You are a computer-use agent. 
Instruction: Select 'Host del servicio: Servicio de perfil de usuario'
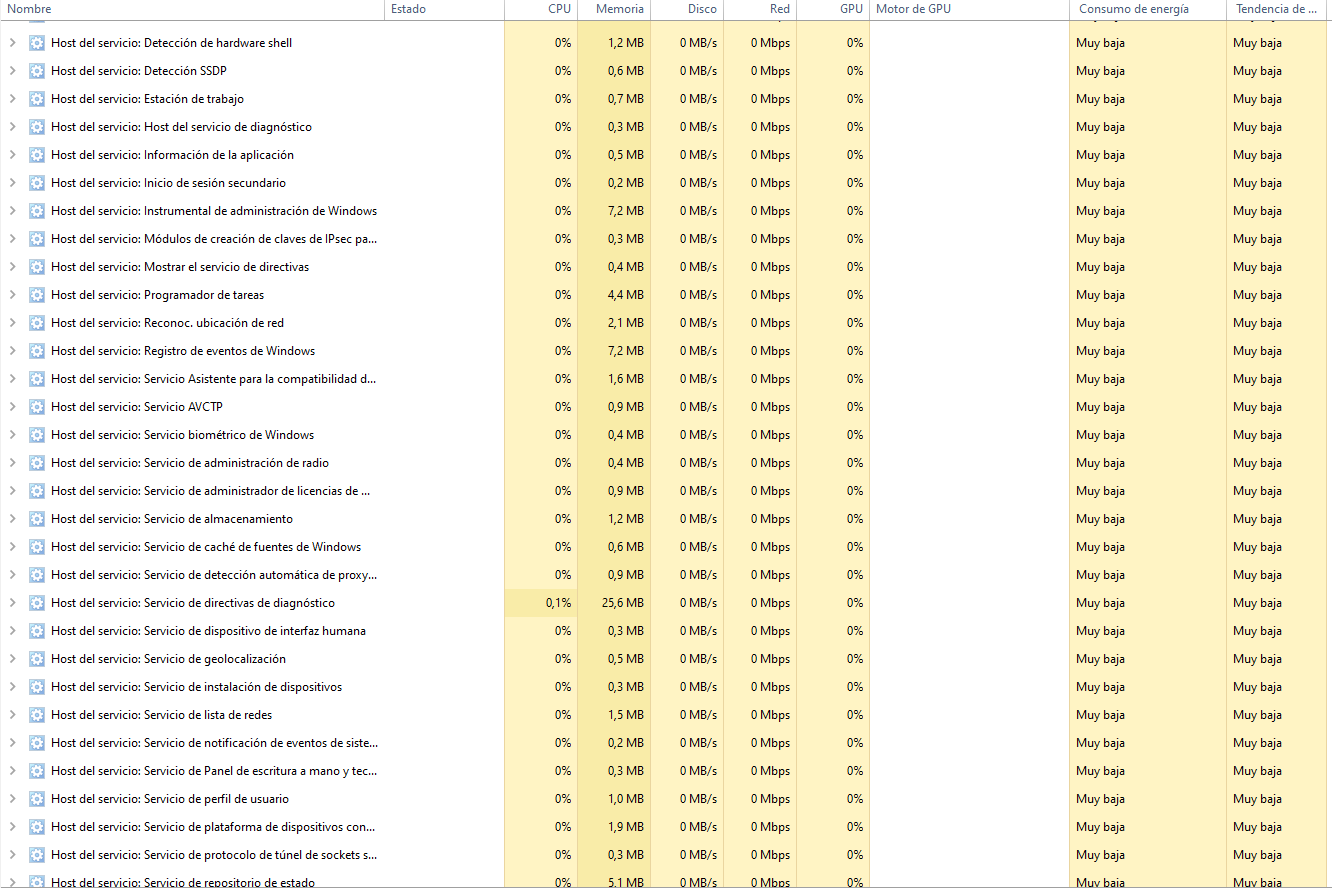(170, 799)
